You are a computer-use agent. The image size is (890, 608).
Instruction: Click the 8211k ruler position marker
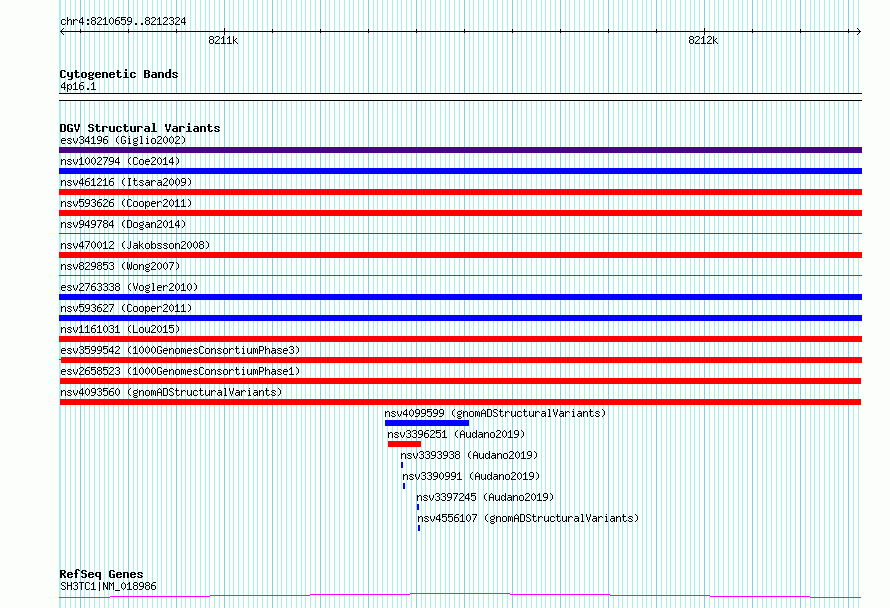(223, 40)
